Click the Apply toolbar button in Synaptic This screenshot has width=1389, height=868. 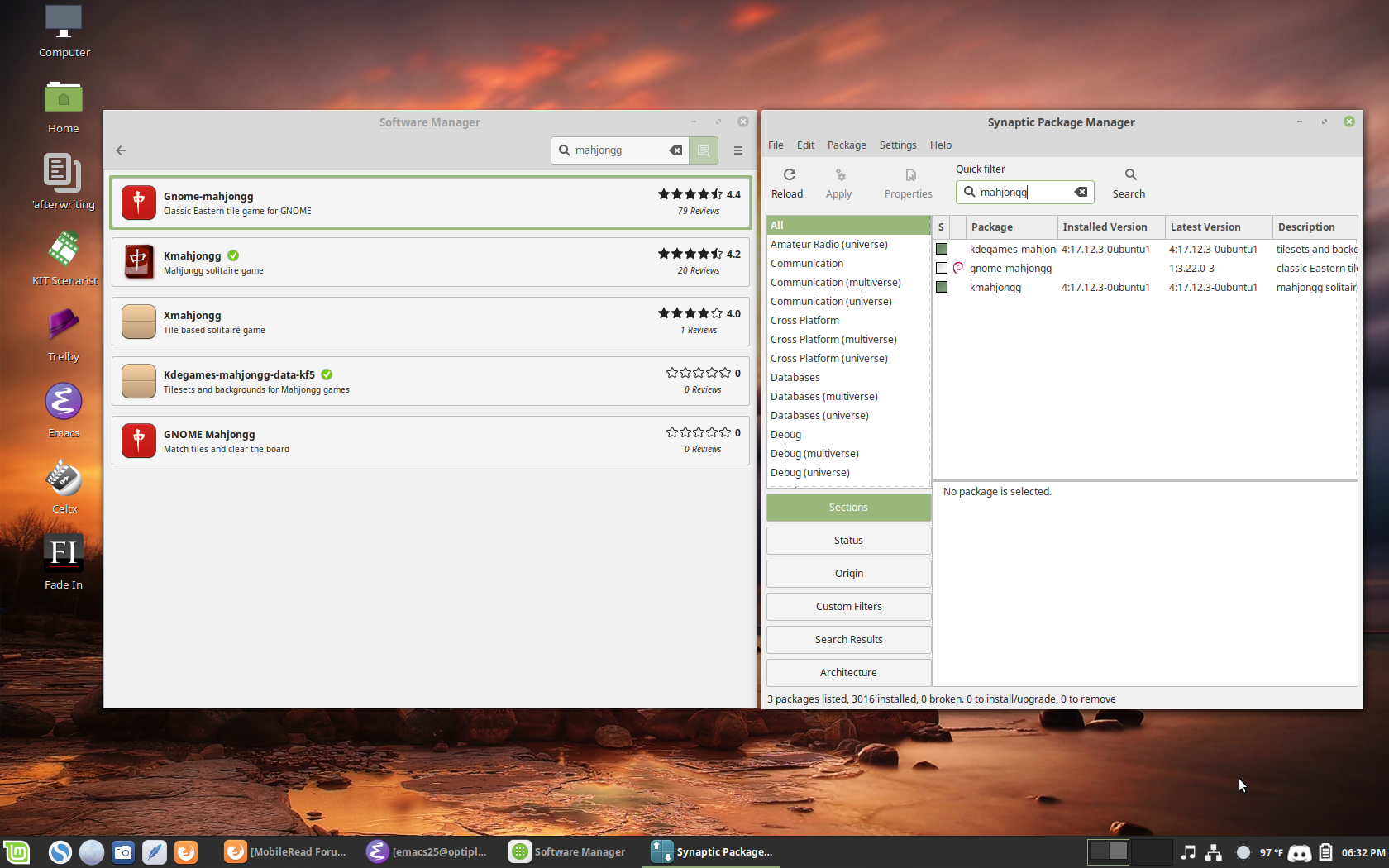pos(838,184)
